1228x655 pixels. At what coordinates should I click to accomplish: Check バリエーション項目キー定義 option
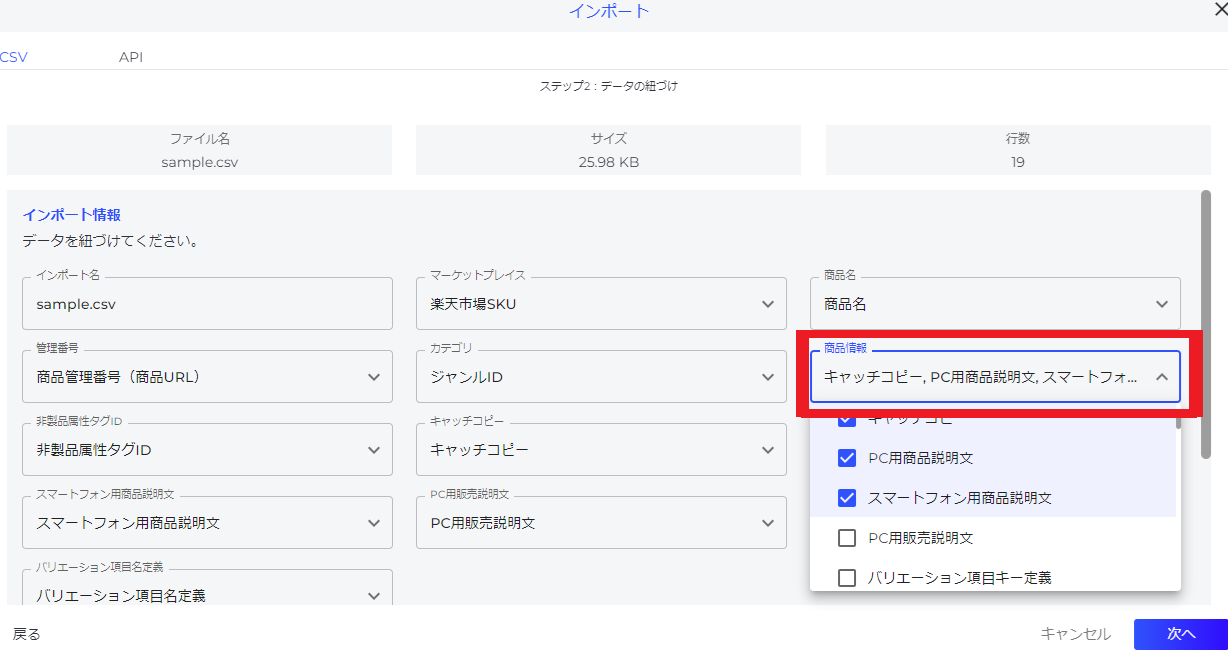tap(847, 578)
